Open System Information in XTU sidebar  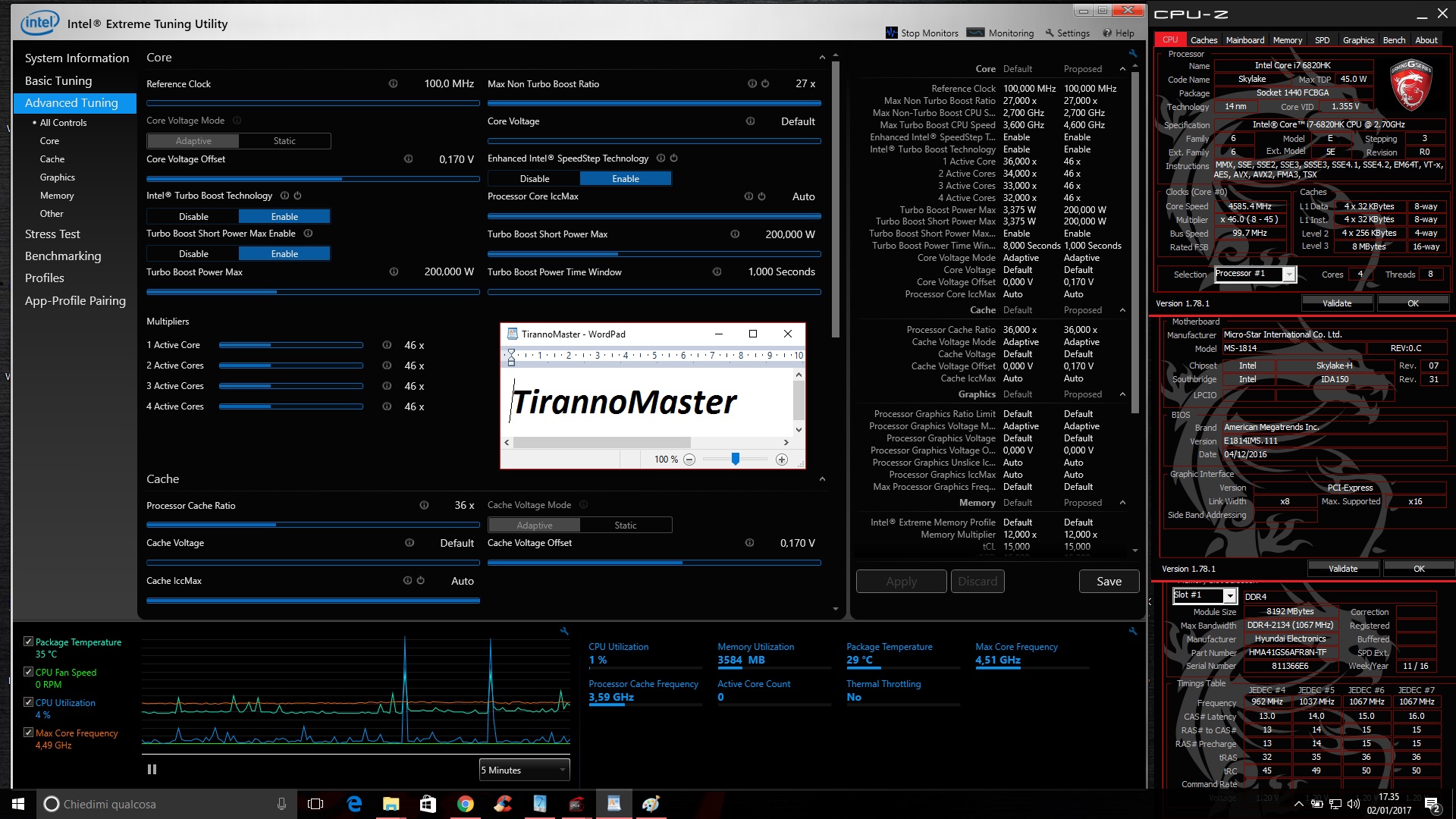77,58
